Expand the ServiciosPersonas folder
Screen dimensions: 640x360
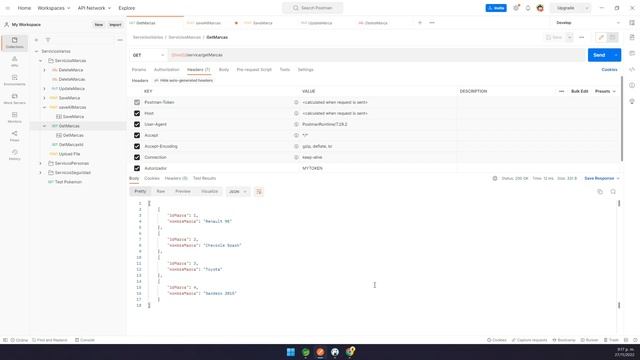click(40, 163)
